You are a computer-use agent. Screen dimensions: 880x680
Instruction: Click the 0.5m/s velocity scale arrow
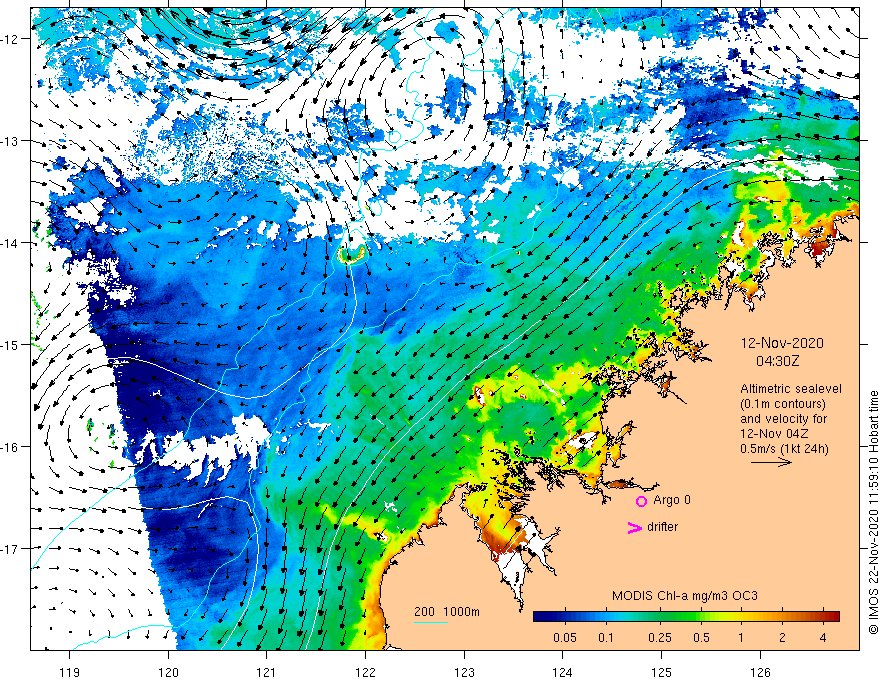coord(771,462)
